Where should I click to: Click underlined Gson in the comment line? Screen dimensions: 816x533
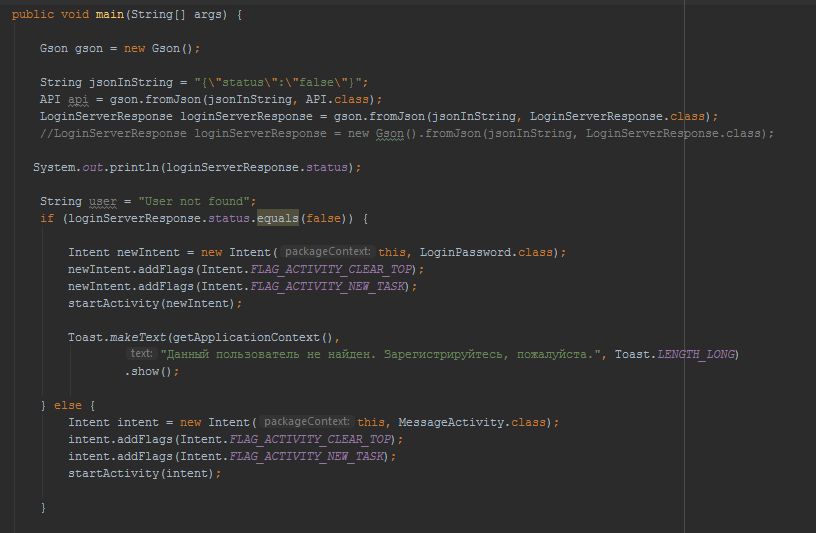(390, 133)
